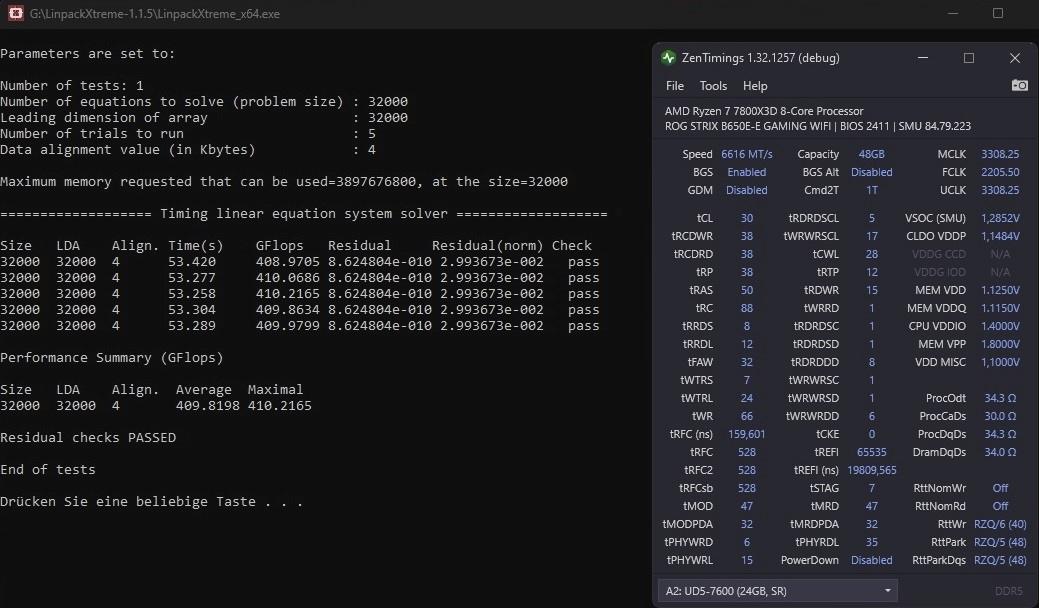
Task: Click the DDR5 label in ZenTimings
Action: tap(1009, 591)
